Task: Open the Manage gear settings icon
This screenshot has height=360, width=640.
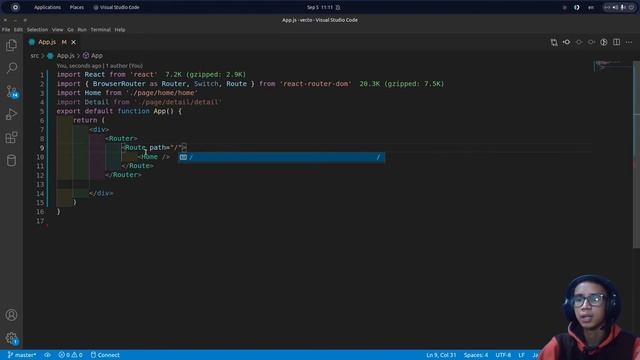Action: pyautogui.click(x=11, y=338)
